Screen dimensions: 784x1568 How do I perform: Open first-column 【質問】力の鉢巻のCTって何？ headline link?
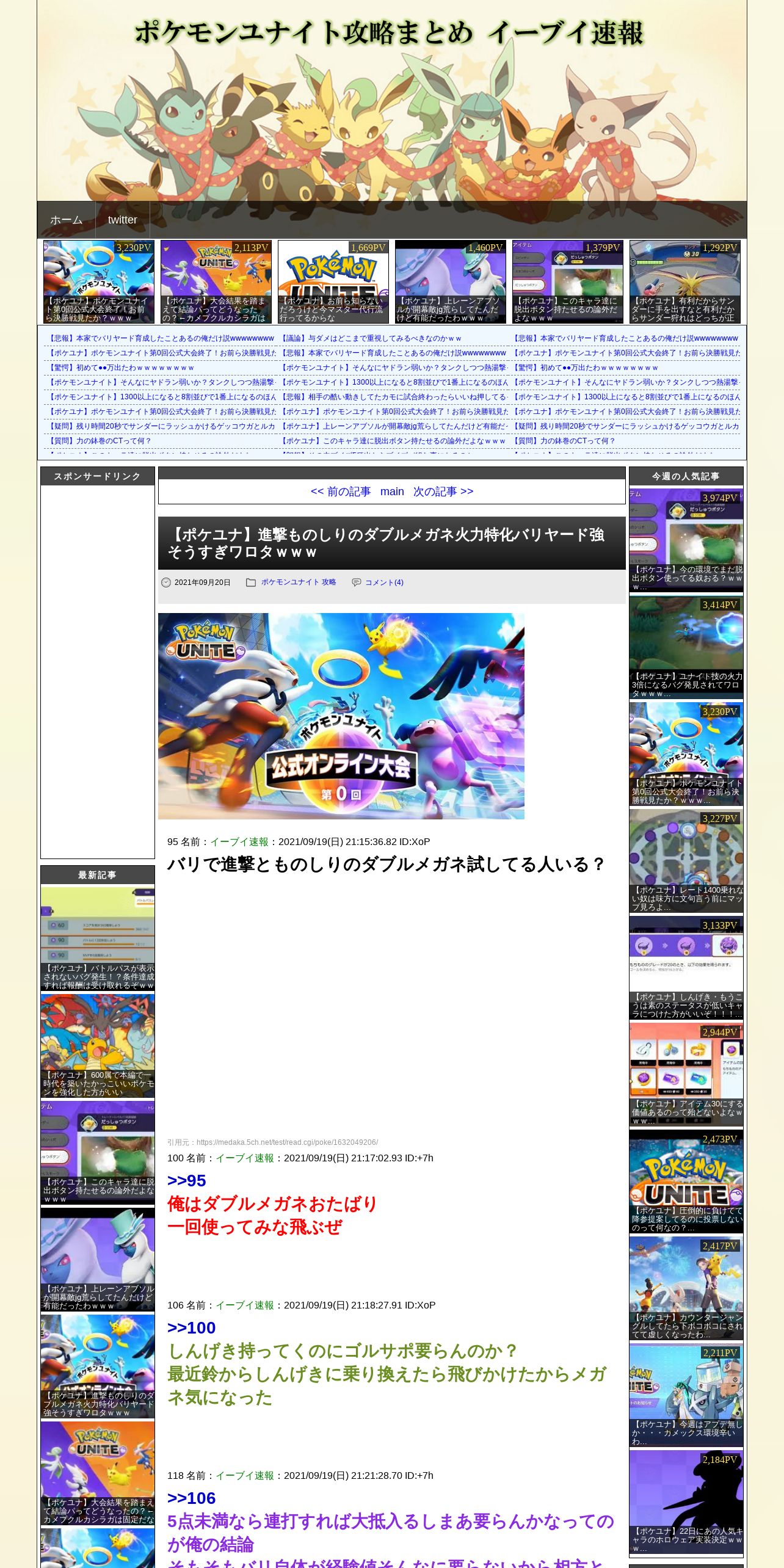(x=100, y=441)
